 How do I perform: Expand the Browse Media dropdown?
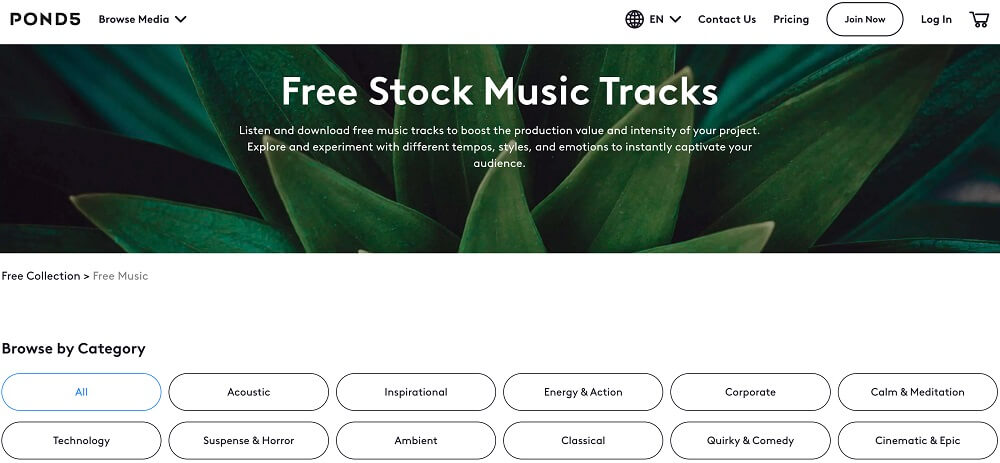(142, 19)
